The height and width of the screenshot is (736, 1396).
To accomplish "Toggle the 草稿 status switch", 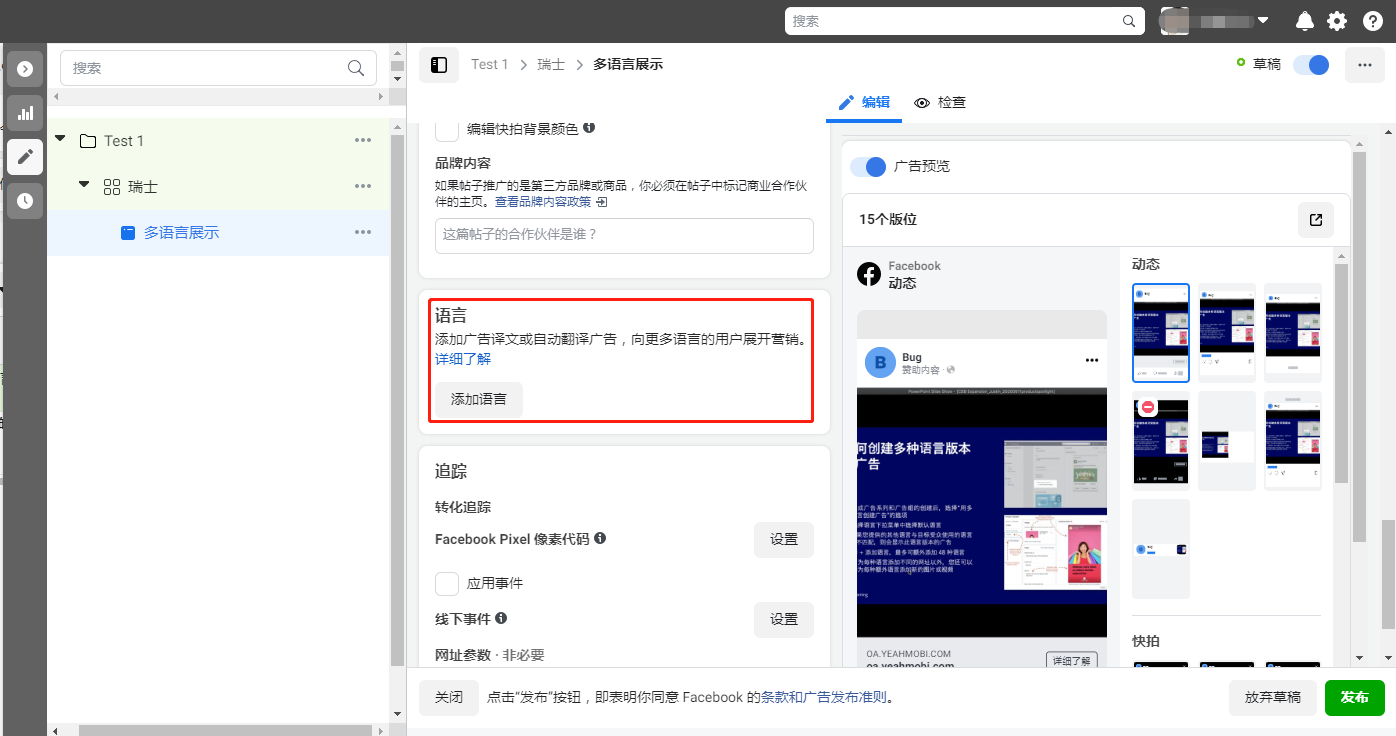I will click(1311, 65).
